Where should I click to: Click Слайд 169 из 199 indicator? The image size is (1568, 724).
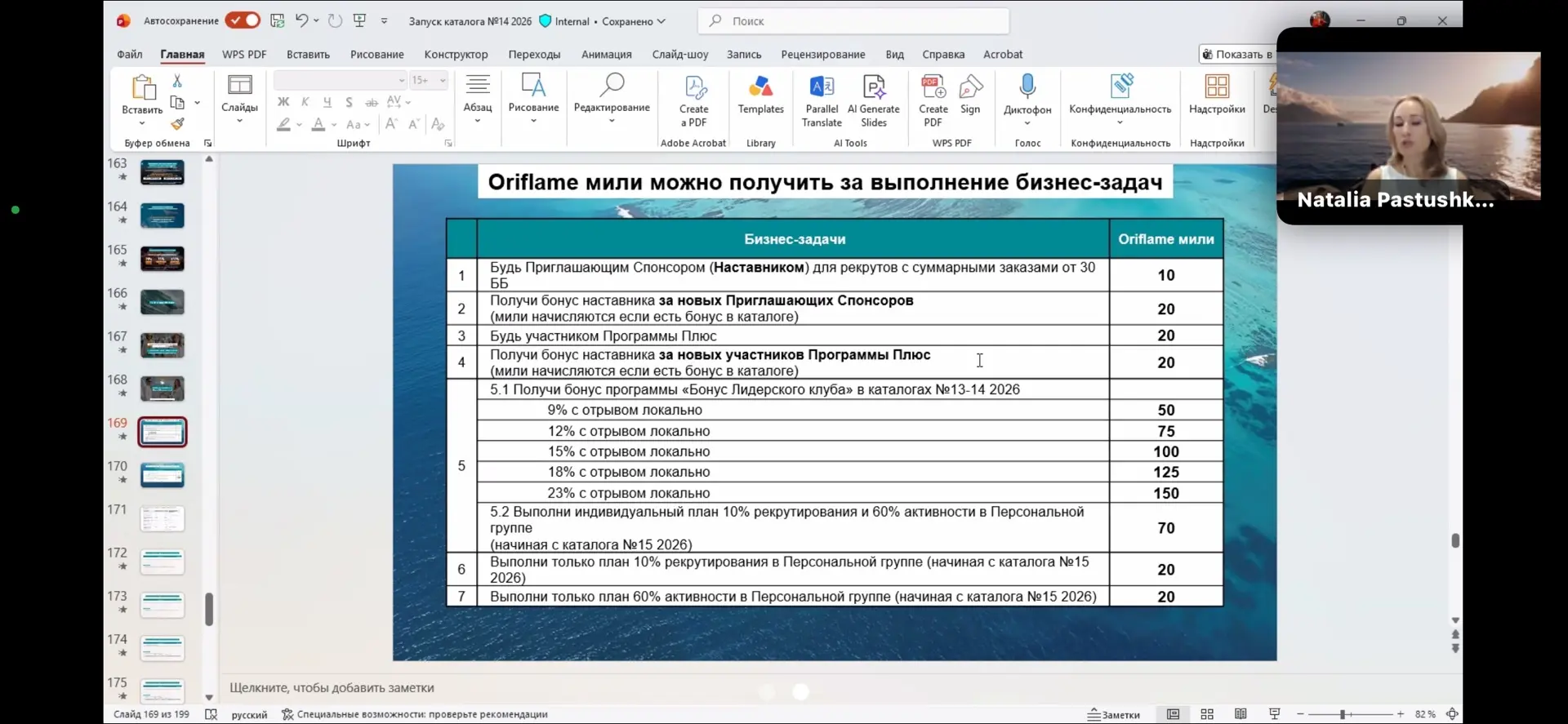(x=151, y=714)
